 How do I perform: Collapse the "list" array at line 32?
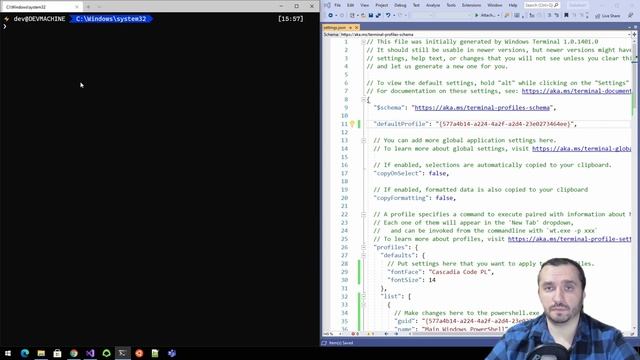tap(363, 296)
